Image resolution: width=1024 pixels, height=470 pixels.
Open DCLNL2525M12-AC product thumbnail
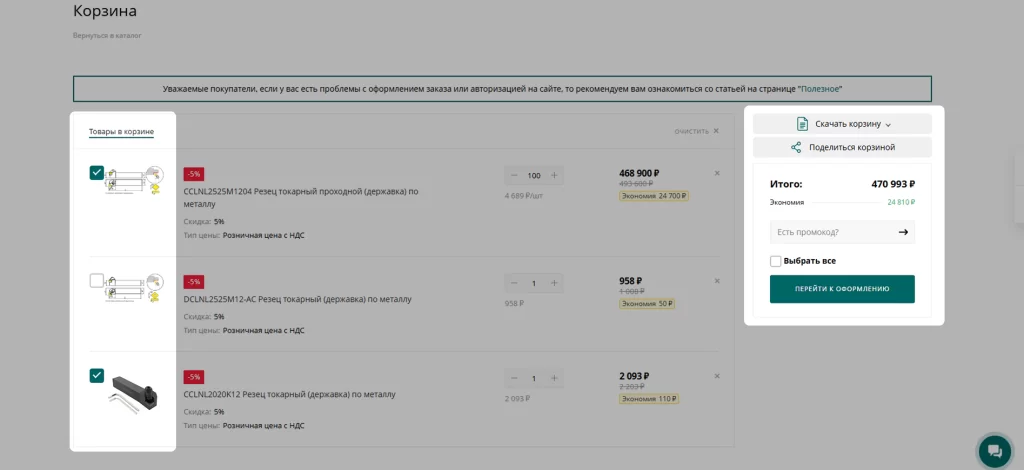coord(134,288)
